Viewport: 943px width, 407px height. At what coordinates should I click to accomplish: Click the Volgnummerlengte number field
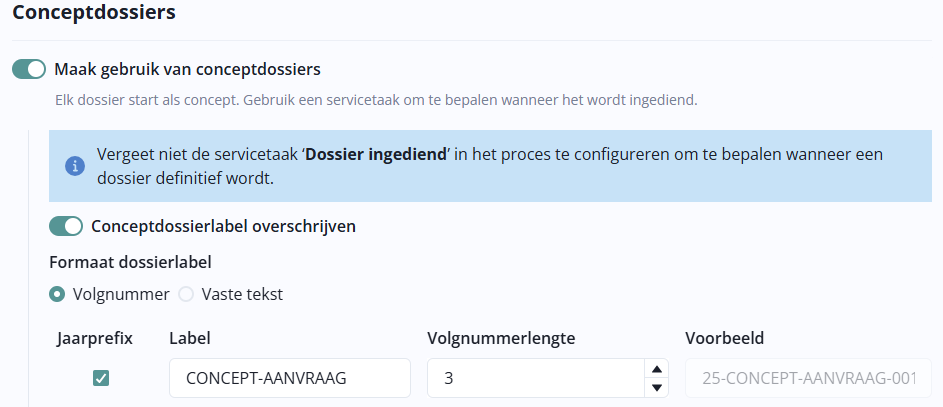535,378
